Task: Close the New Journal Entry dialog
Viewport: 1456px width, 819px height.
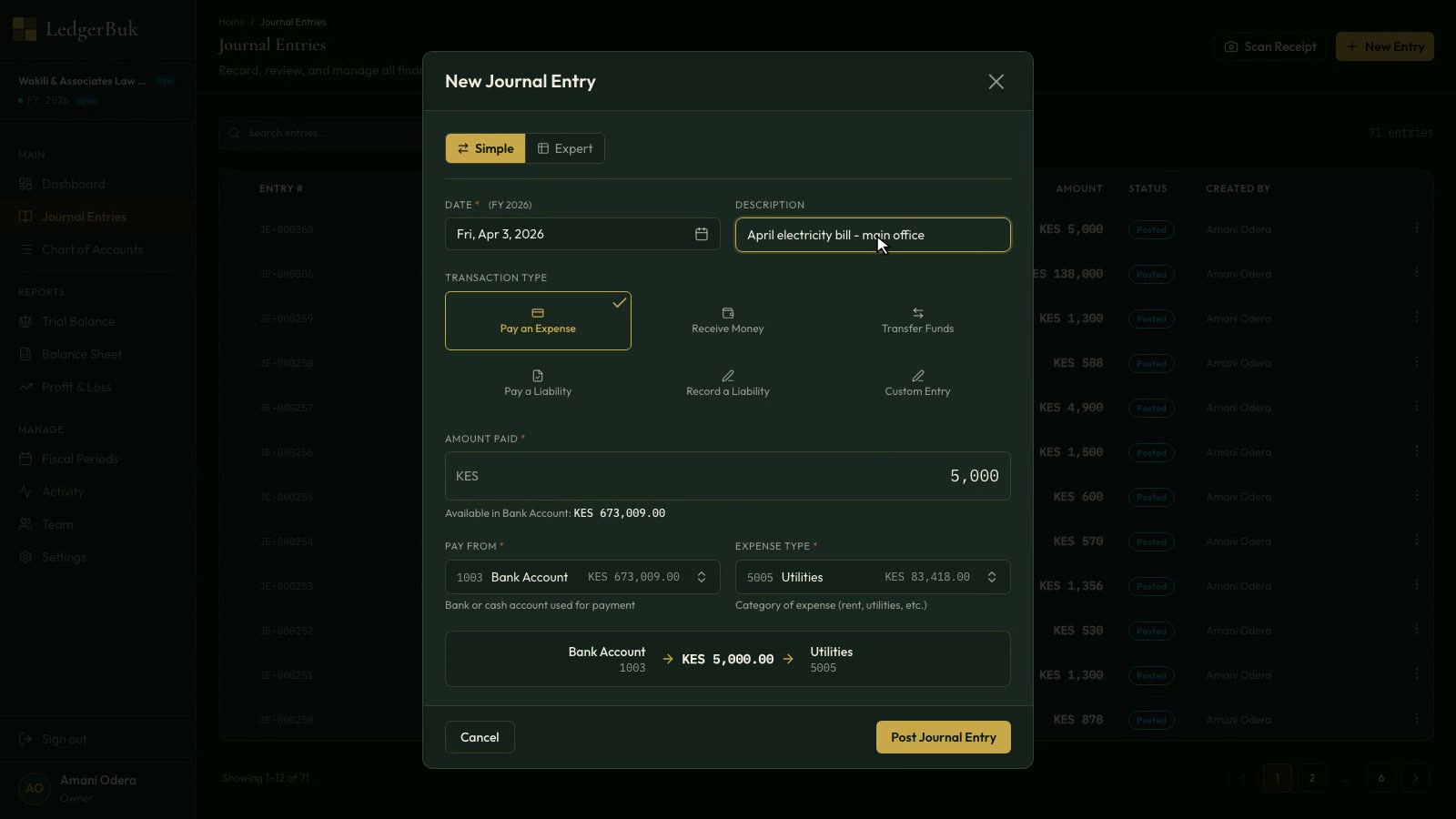Action: click(996, 82)
